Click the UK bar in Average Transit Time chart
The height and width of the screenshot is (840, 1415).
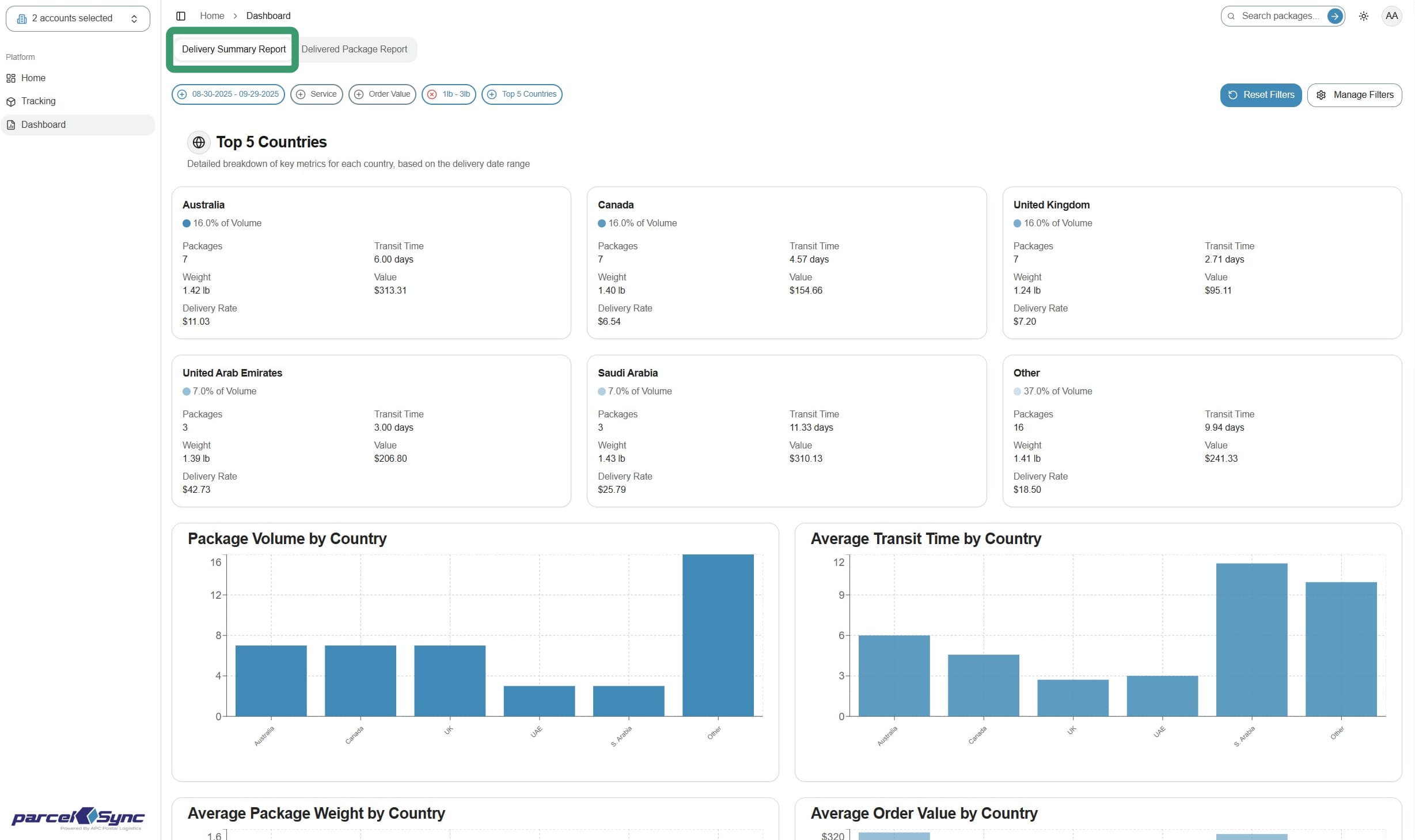tap(1073, 698)
